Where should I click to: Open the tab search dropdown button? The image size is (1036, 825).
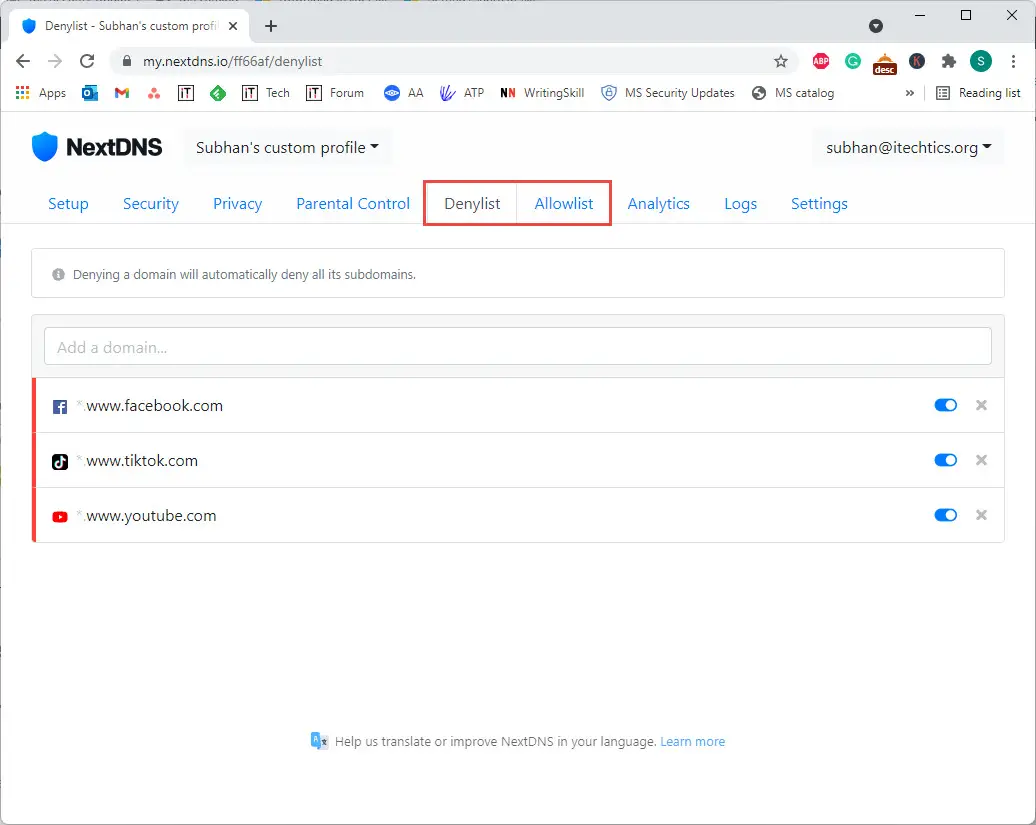pos(876,26)
